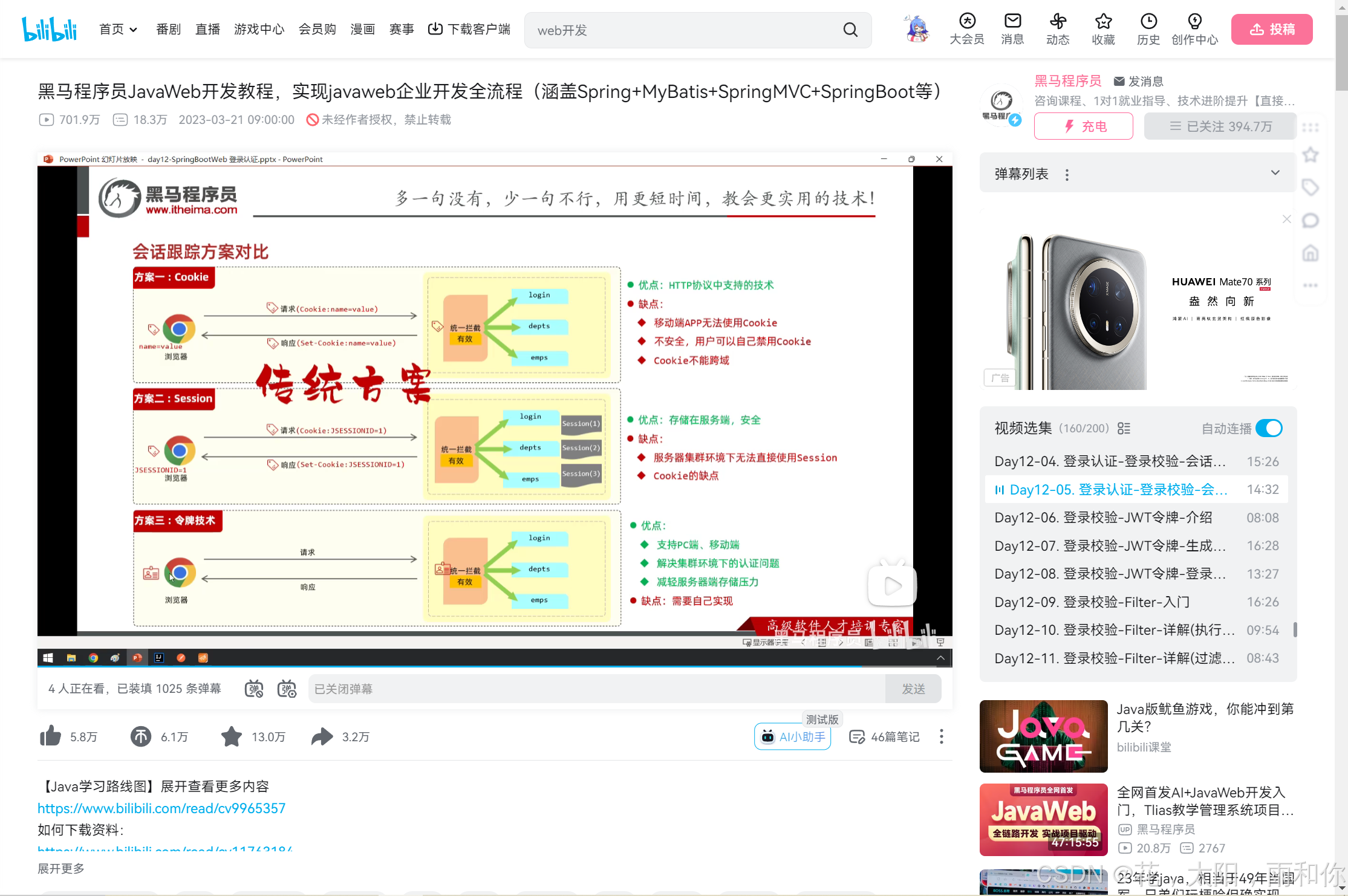Click the 充电 charge button
1348x896 pixels.
(1083, 126)
